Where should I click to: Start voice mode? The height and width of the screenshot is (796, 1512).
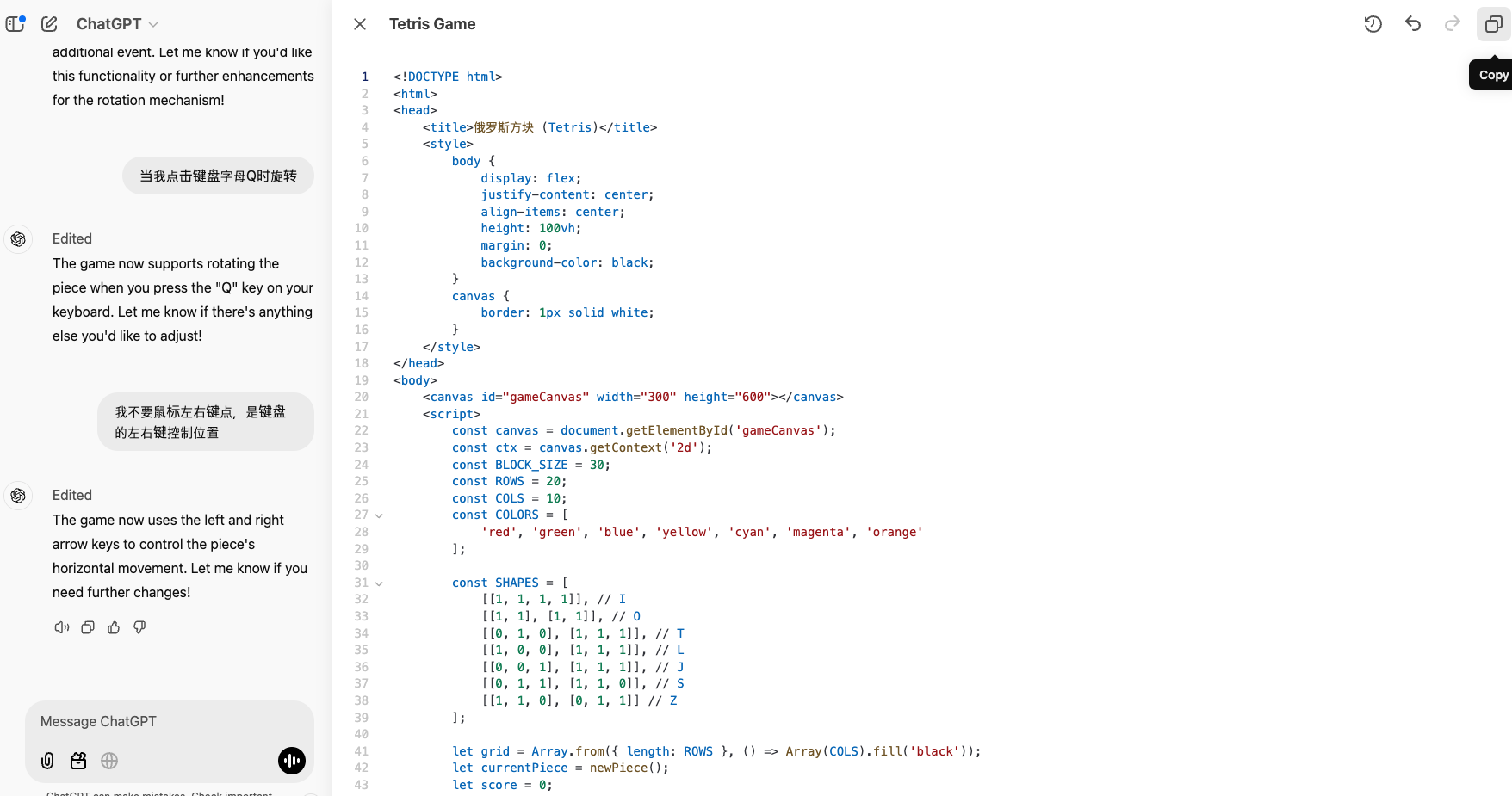[x=292, y=761]
